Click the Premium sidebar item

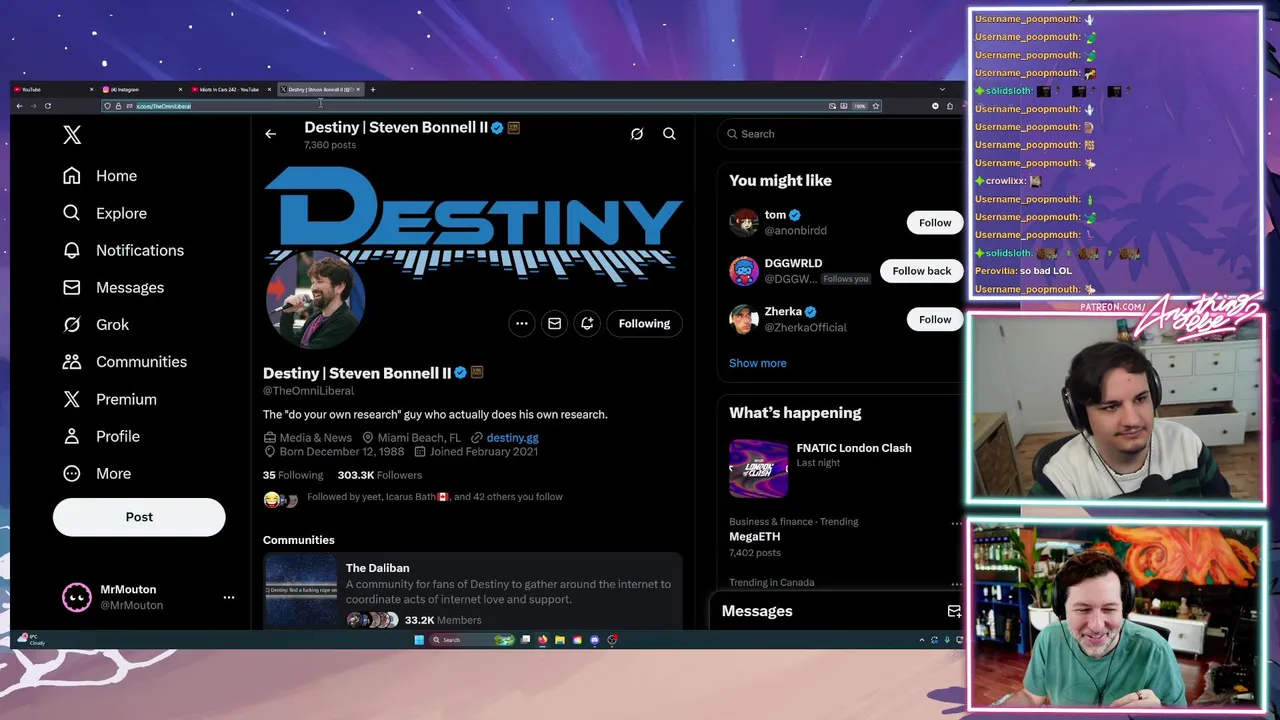(109, 399)
